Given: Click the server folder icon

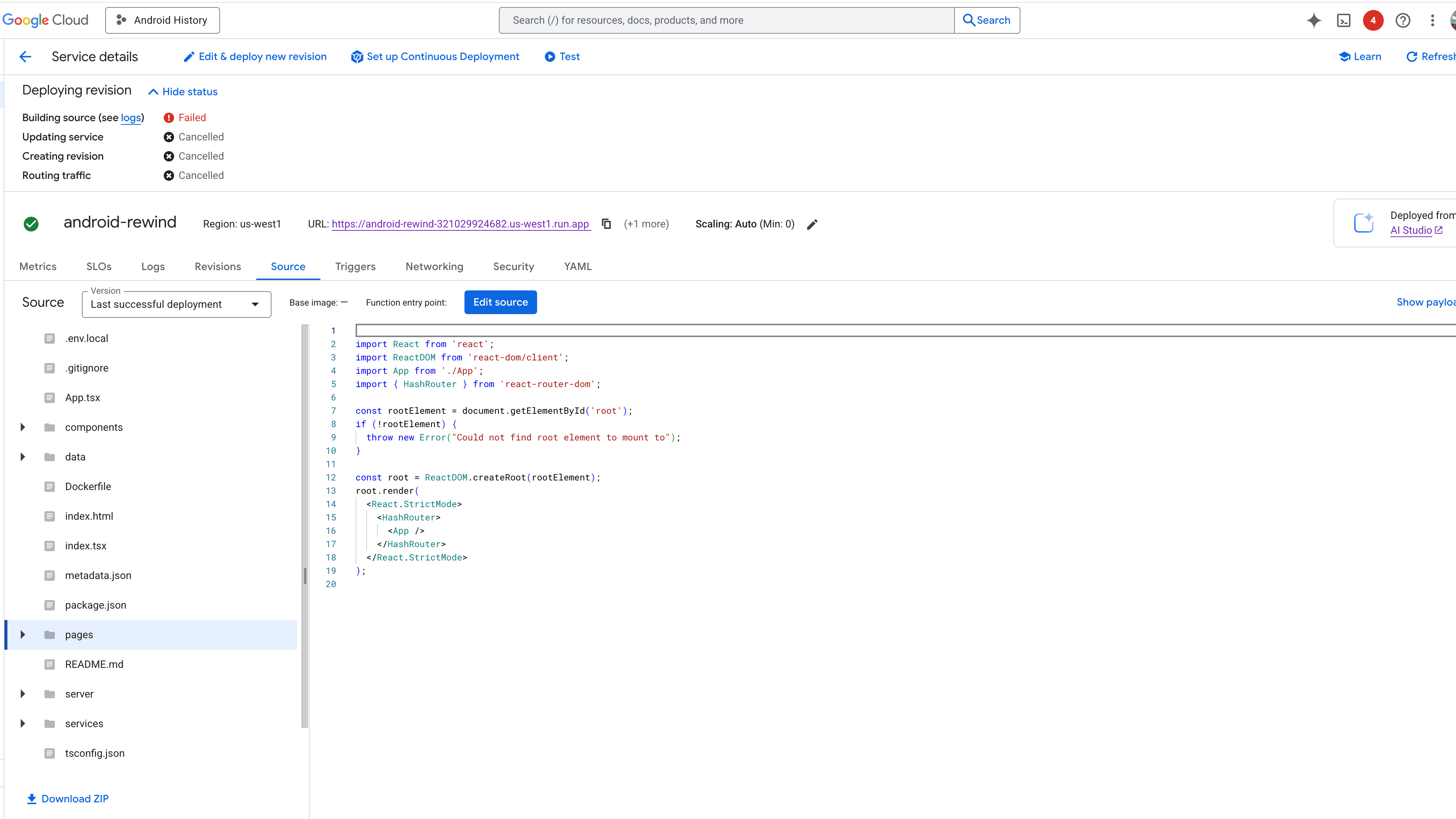Looking at the screenshot, I should click(x=50, y=694).
